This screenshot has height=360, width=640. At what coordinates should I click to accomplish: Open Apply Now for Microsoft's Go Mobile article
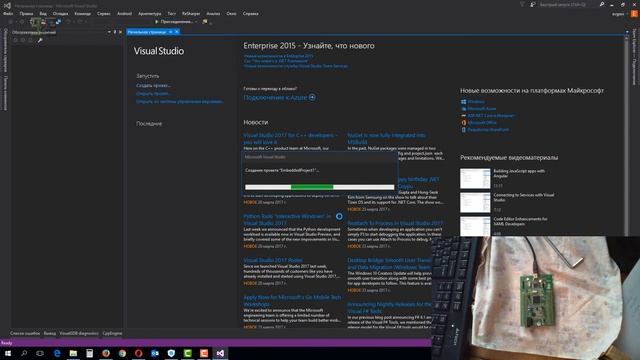coord(292,301)
